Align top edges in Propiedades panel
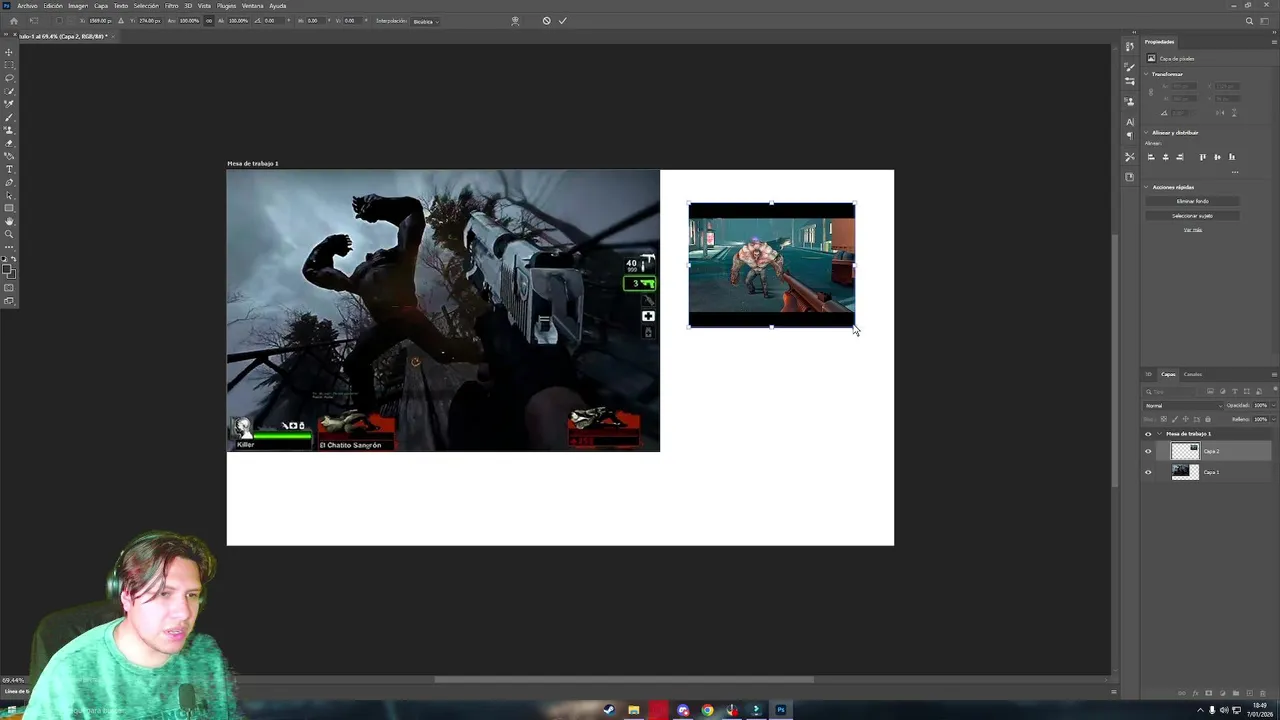The image size is (1280, 720). (1203, 157)
